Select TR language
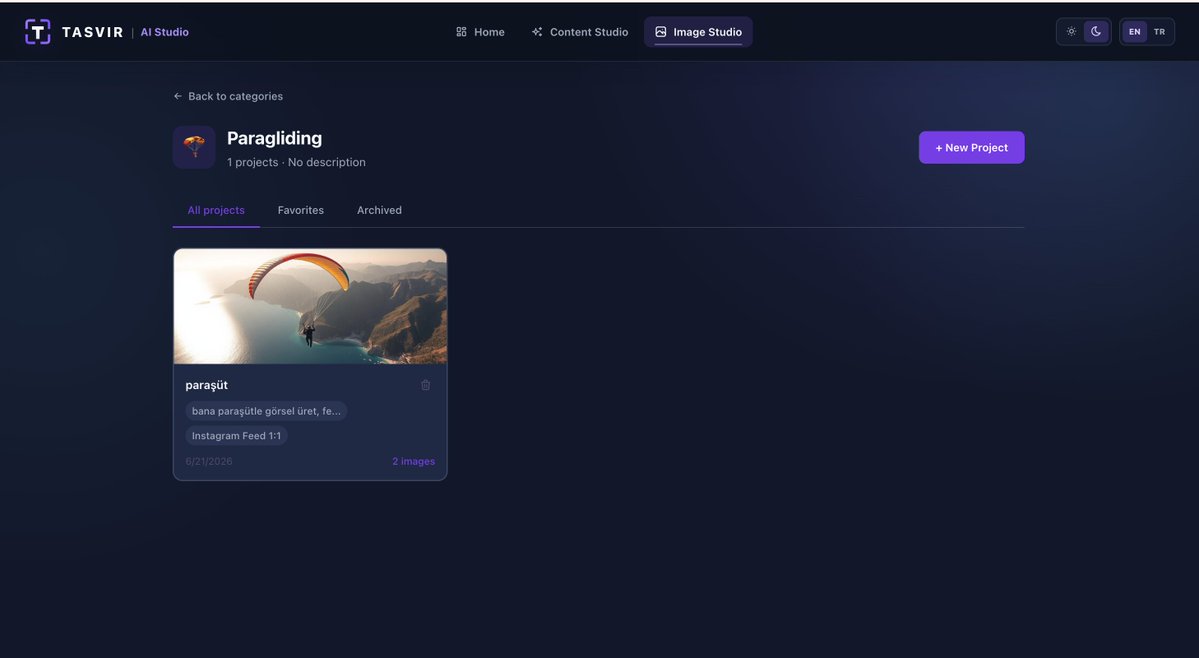1199x658 pixels. (1159, 32)
